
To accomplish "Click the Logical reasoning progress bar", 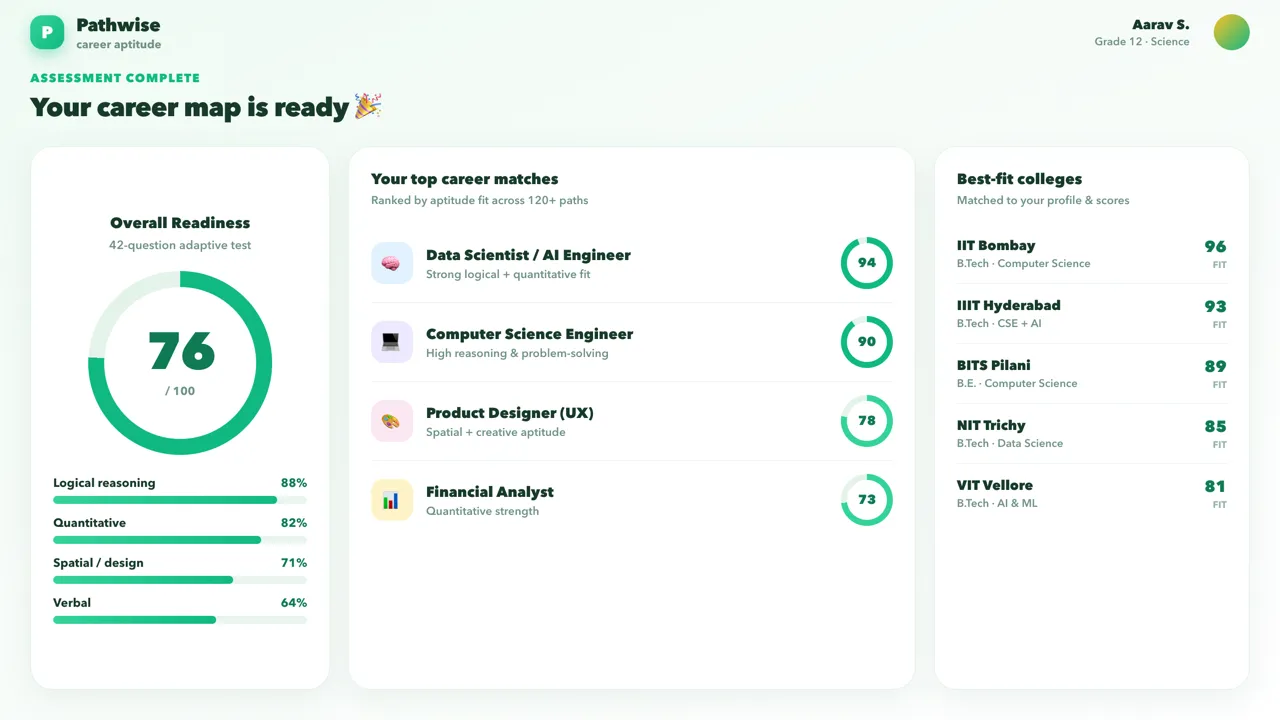I will pyautogui.click(x=180, y=500).
